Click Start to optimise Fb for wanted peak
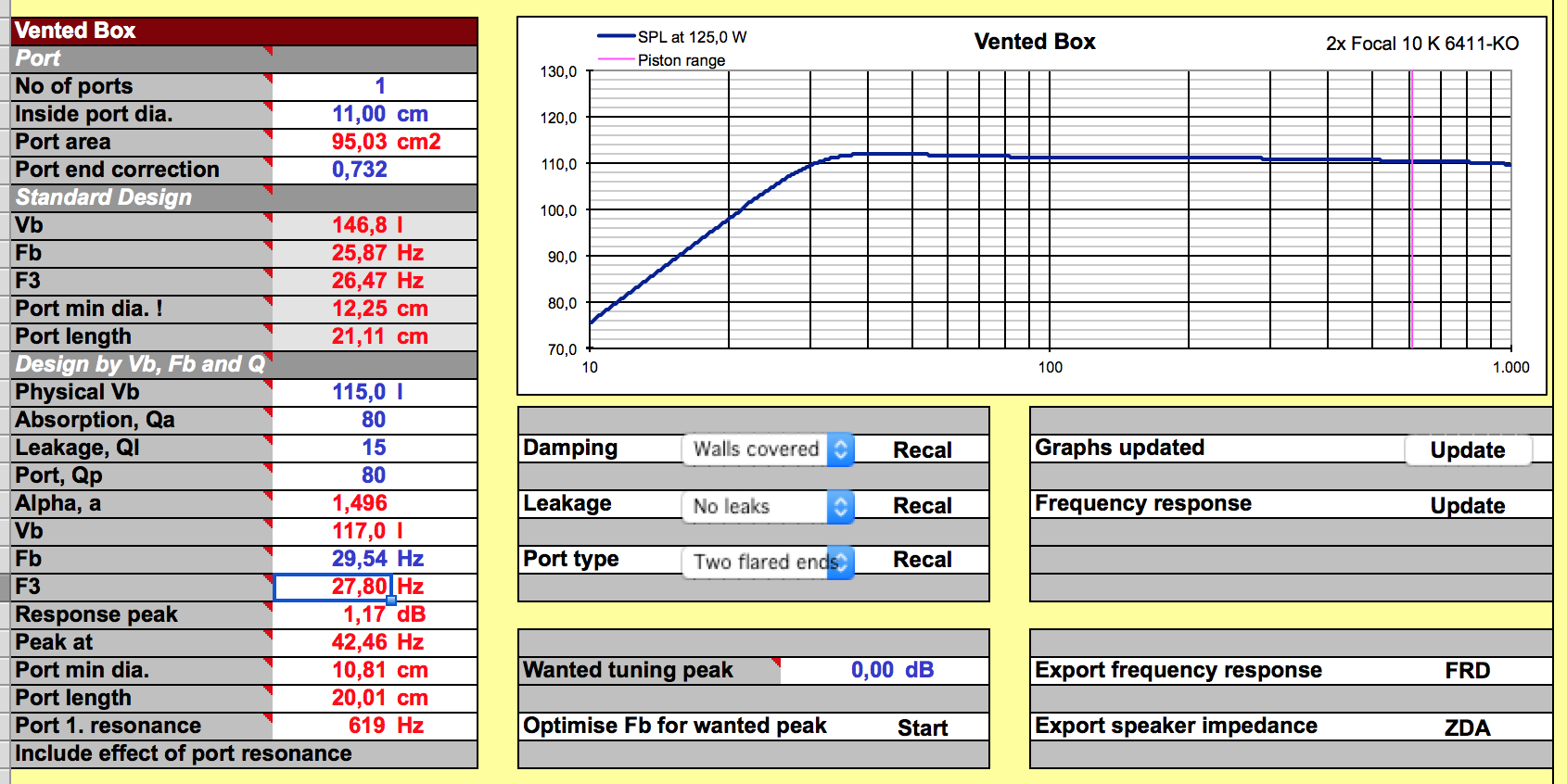The width and height of the screenshot is (1567, 784). [x=923, y=728]
